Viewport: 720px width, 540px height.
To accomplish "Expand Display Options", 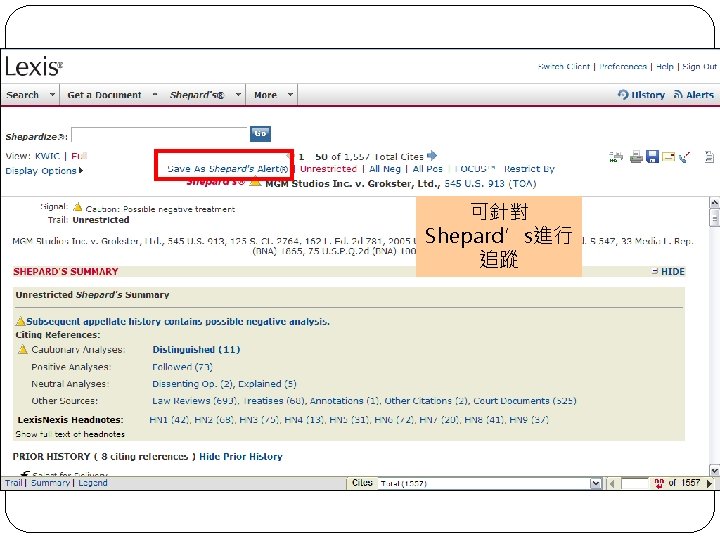I will [x=44, y=171].
